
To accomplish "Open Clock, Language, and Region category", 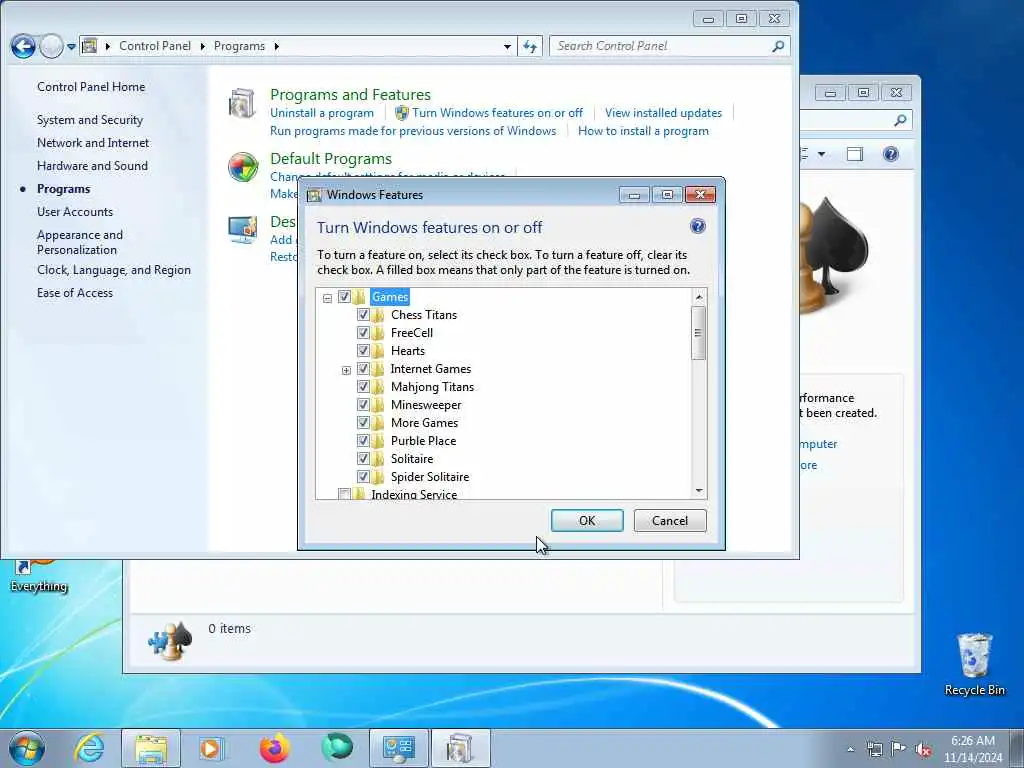I will click(x=114, y=270).
